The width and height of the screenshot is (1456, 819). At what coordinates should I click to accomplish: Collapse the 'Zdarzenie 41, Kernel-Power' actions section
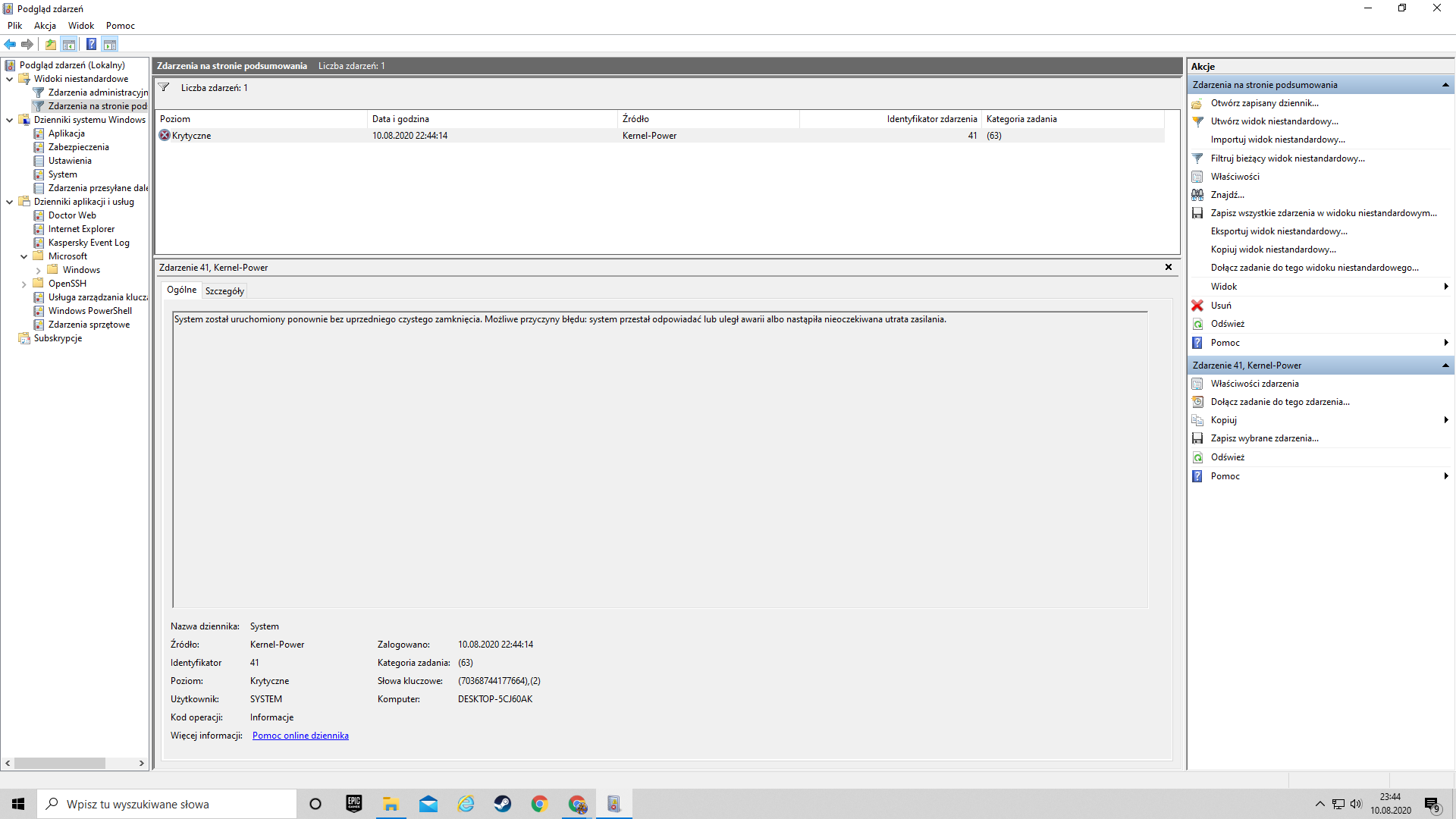click(1445, 366)
